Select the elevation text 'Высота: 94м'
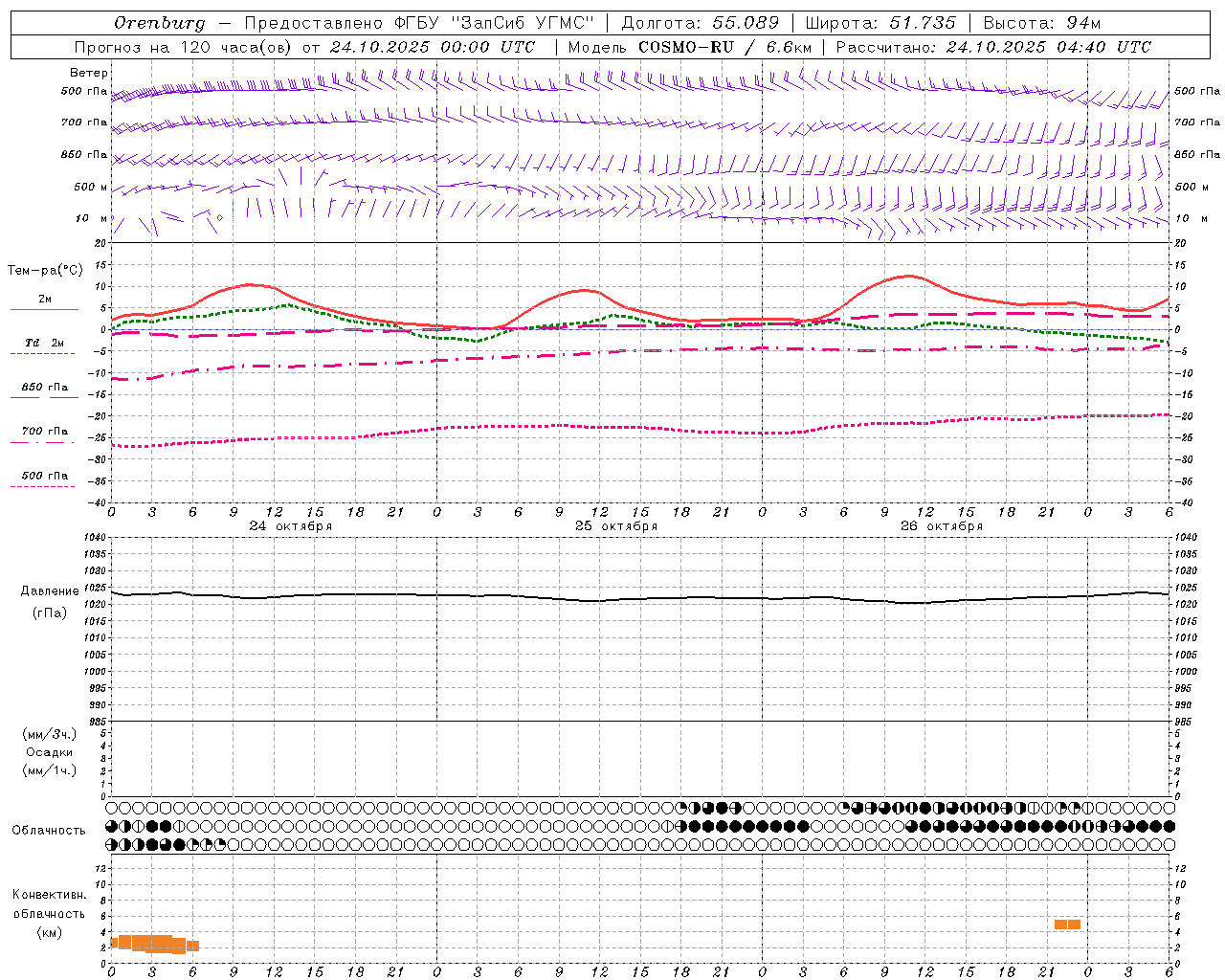Viewport: 1225px width, 980px height. (1041, 23)
